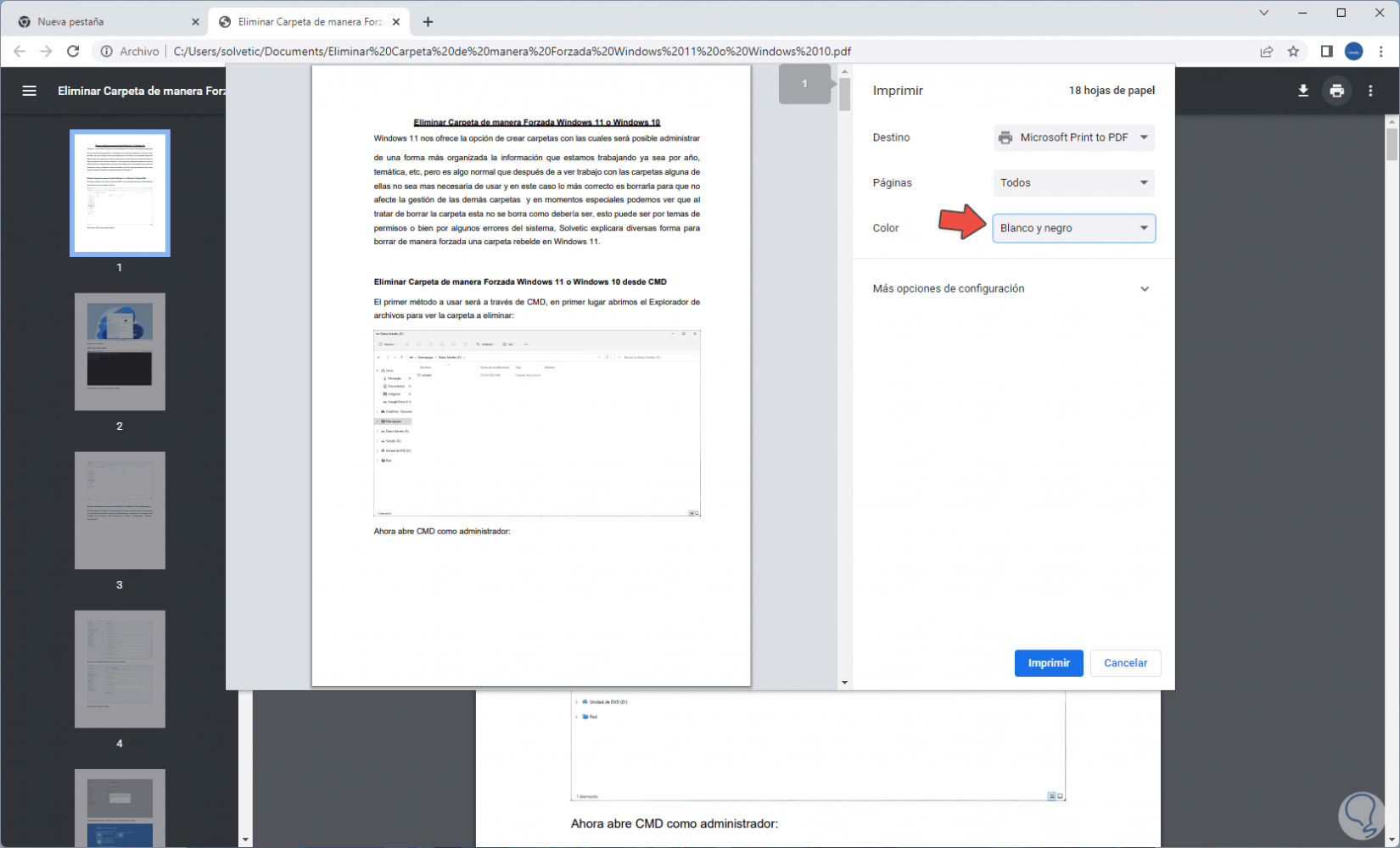
Task: Select page 2 thumbnail in sidebar
Action: (x=120, y=352)
